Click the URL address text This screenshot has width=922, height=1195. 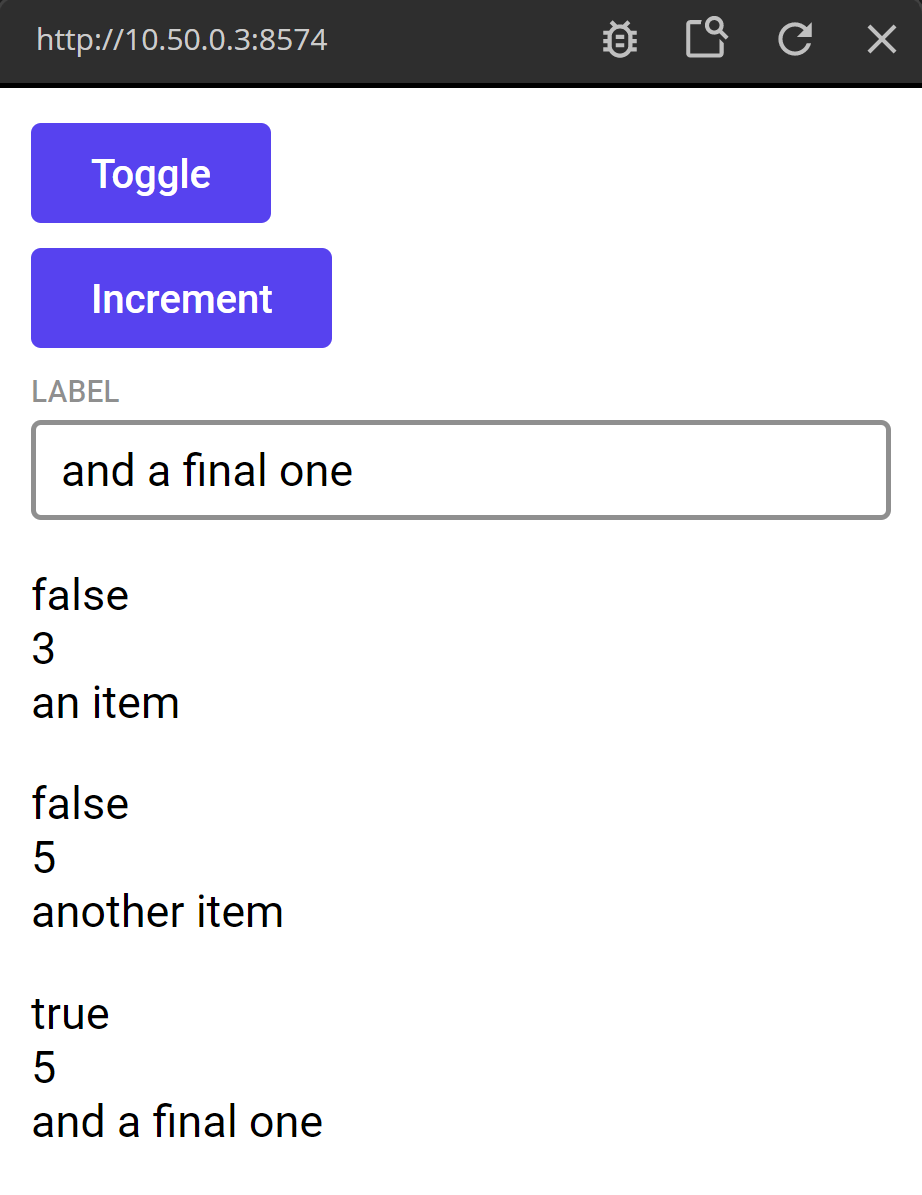pyautogui.click(x=182, y=40)
